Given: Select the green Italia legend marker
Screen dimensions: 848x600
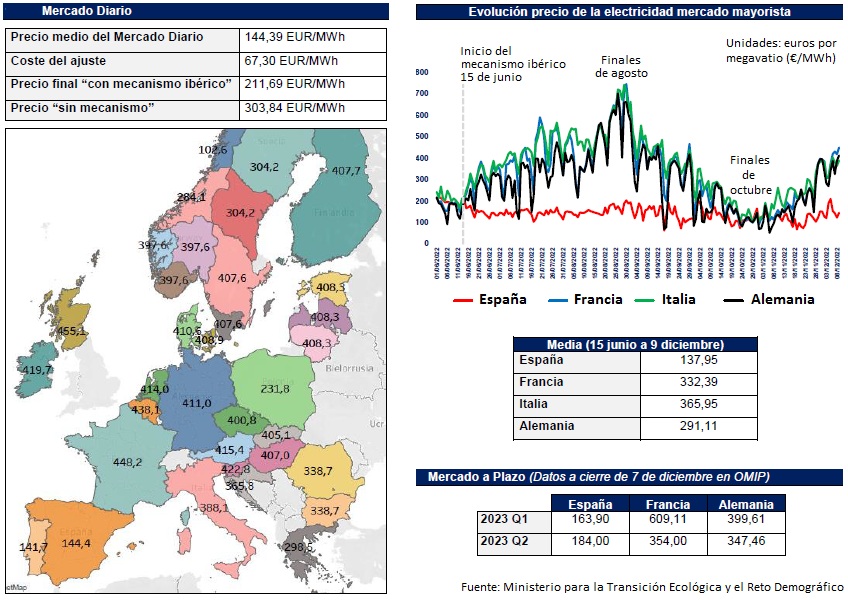Looking at the screenshot, I should point(651,300).
